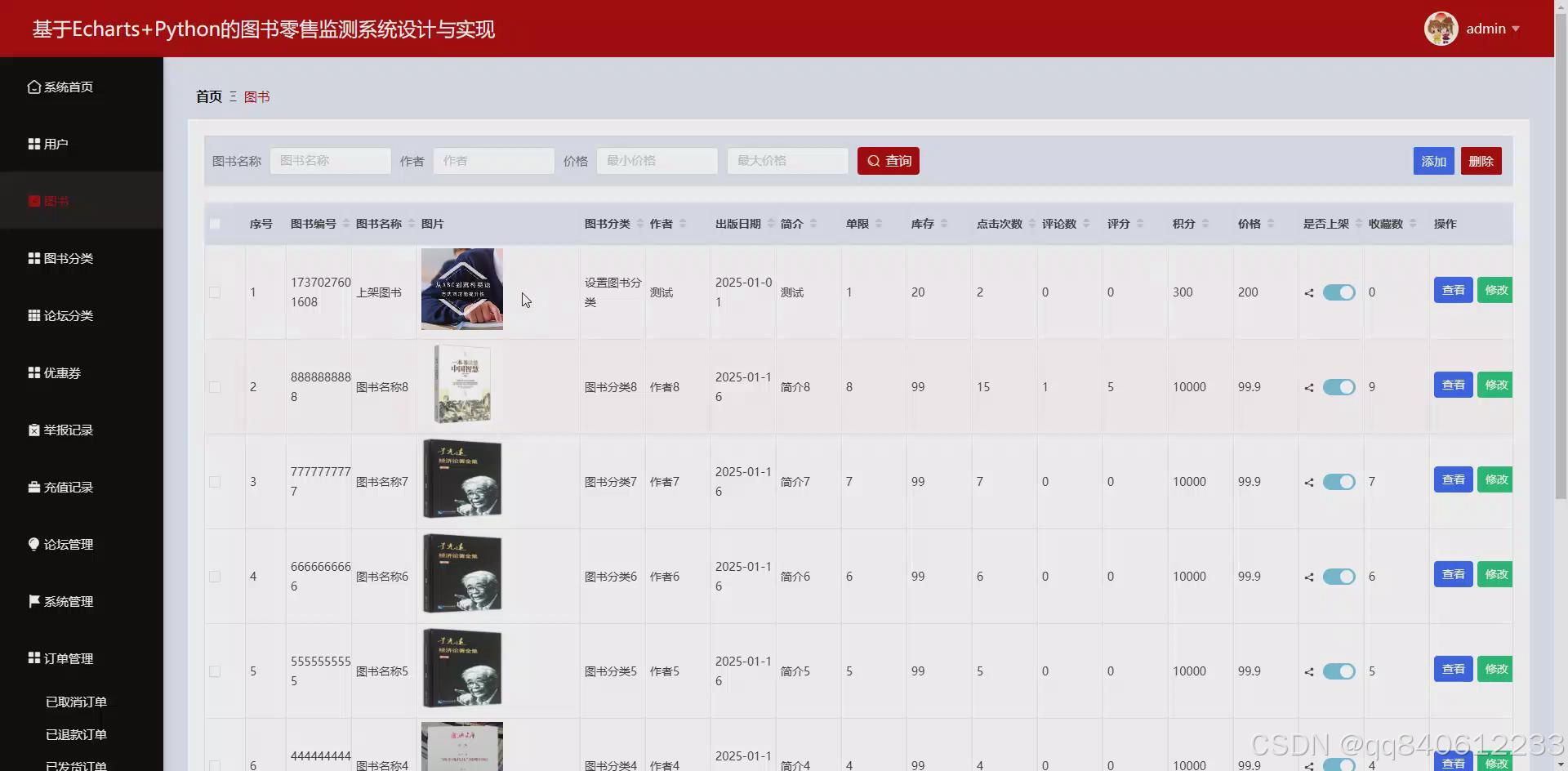1568x771 pixels.
Task: Open 优惠券 from the sidebar icon
Action: 33,372
